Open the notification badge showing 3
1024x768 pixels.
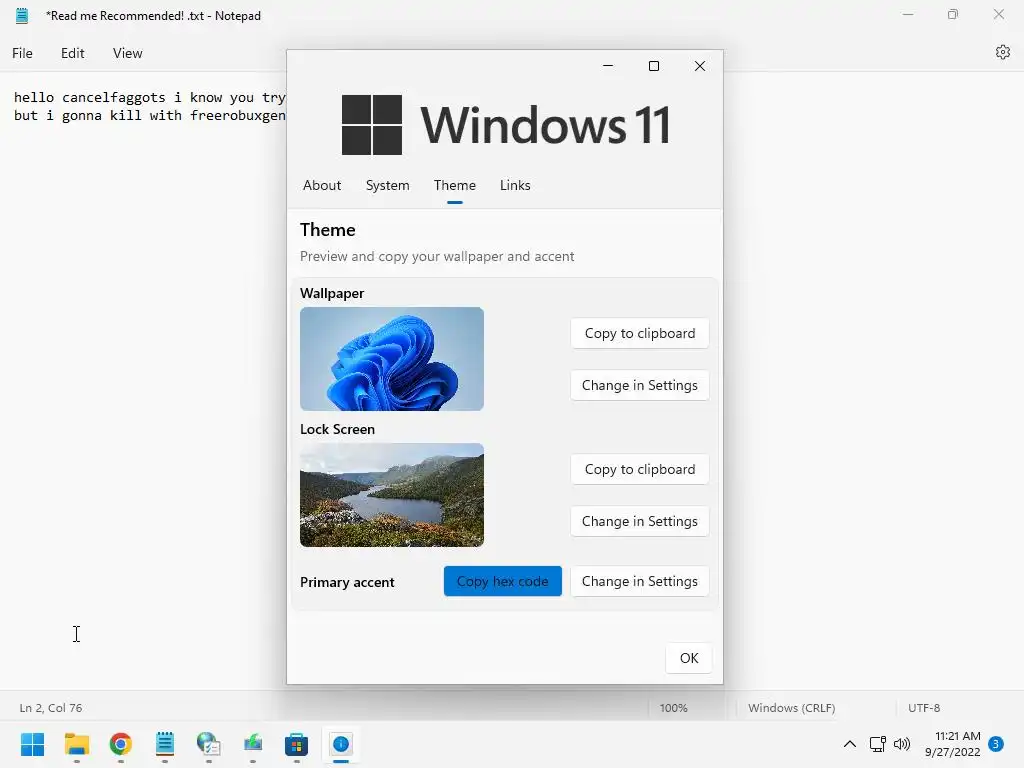coord(996,744)
